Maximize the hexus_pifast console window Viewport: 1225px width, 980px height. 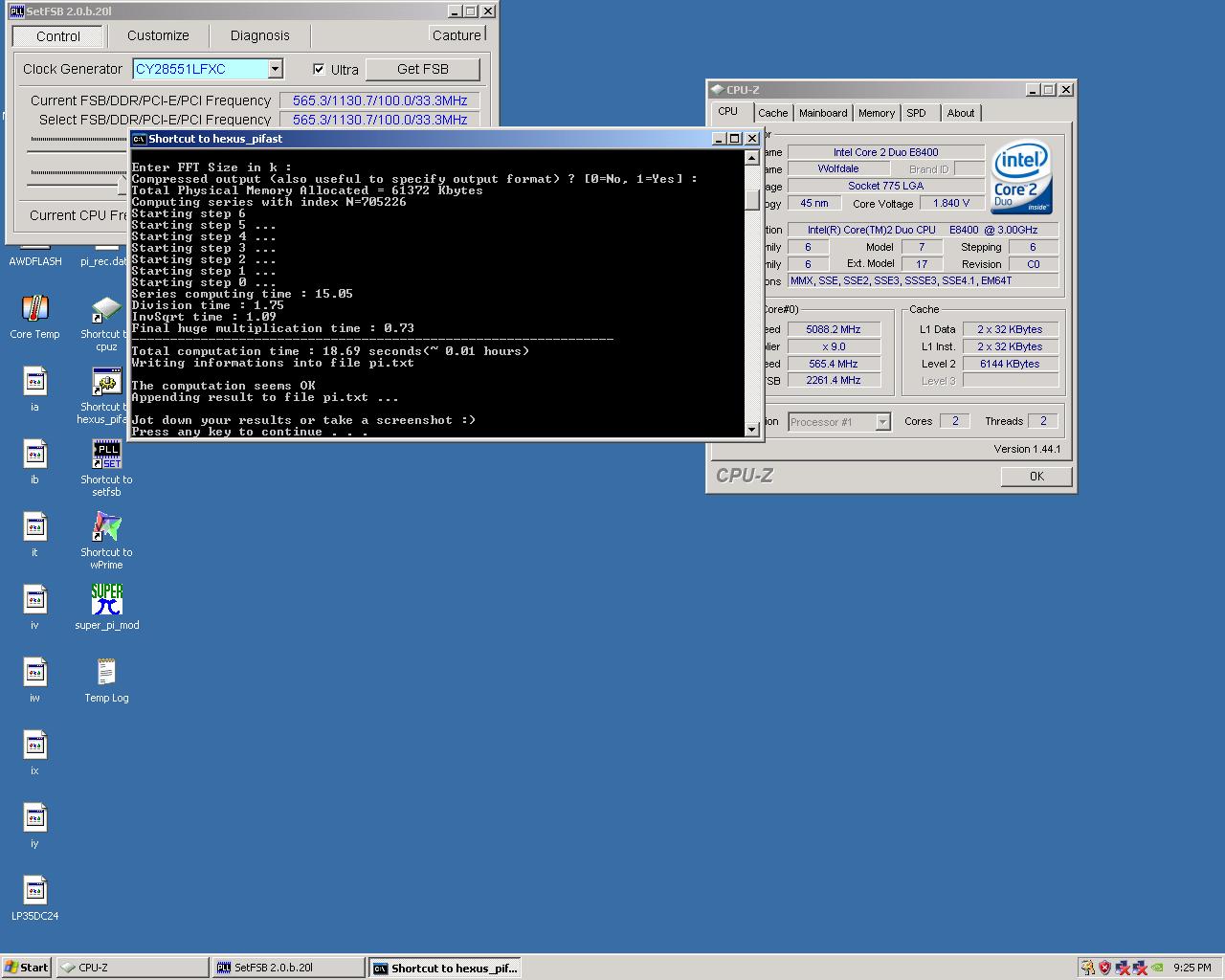735,139
